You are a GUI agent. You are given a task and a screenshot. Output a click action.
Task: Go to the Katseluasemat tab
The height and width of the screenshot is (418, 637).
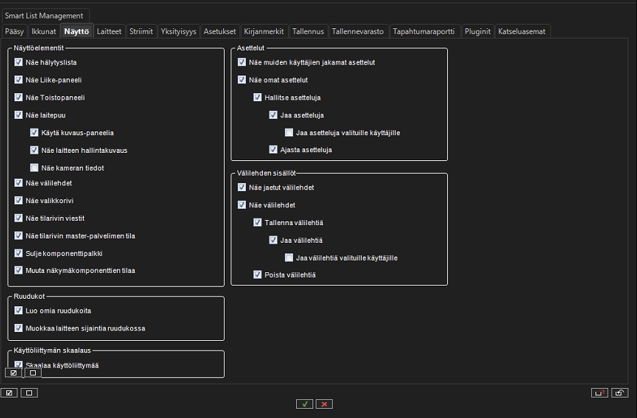tap(522, 31)
